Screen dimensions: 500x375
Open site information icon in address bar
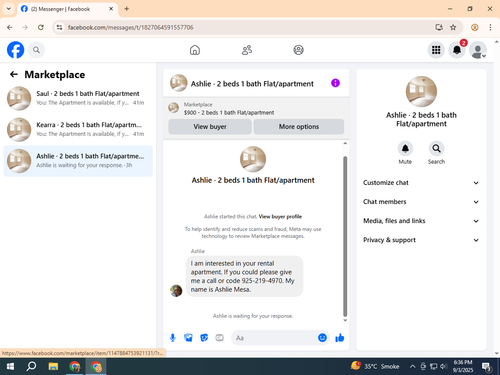(x=59, y=27)
